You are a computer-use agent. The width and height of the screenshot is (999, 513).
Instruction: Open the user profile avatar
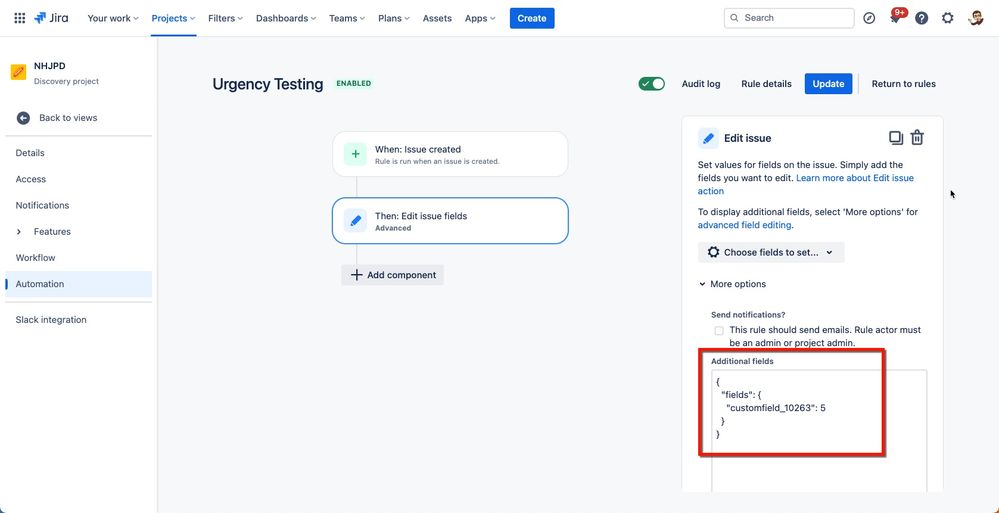(x=975, y=18)
